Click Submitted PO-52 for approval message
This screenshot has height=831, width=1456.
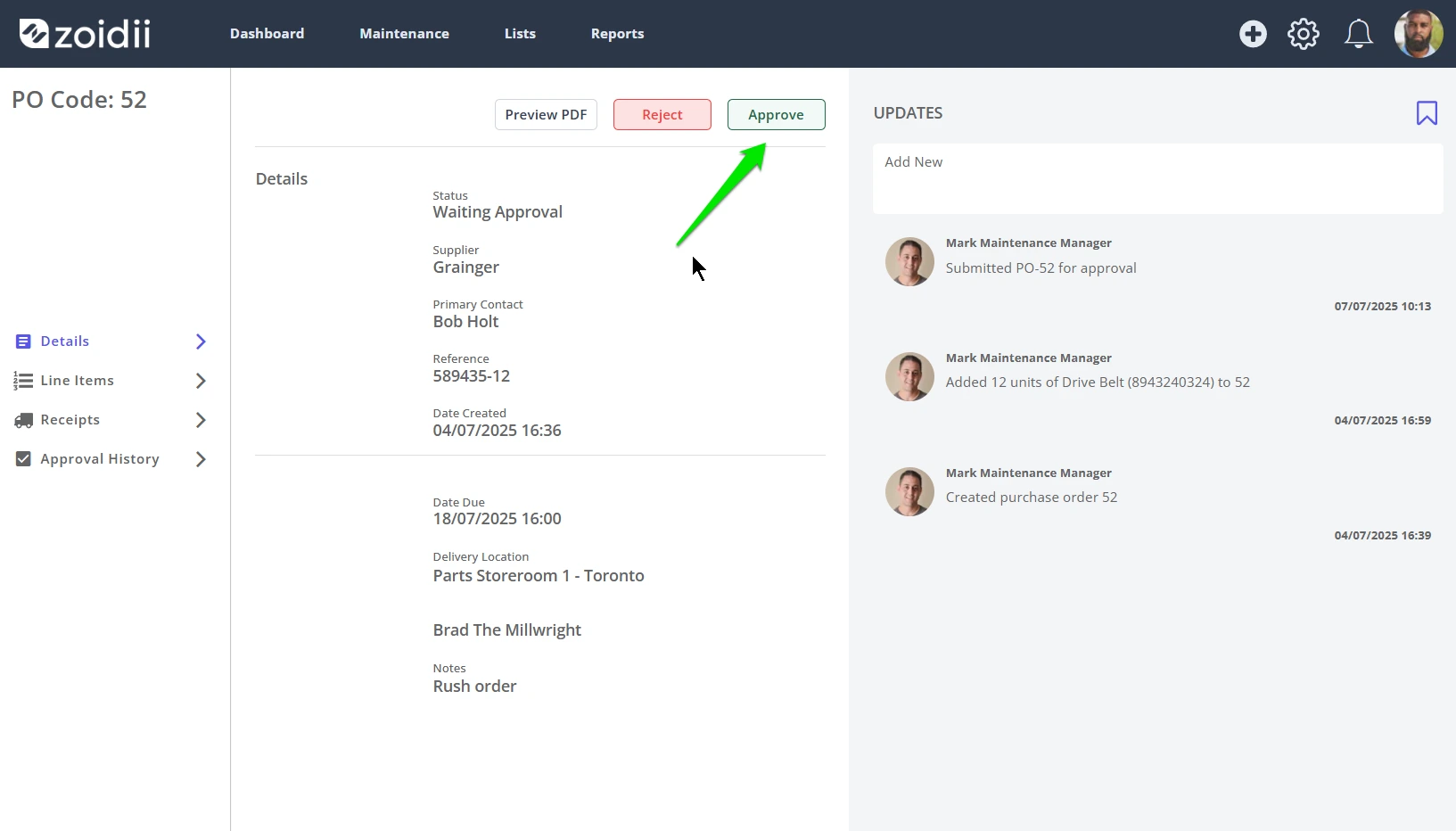(1041, 268)
